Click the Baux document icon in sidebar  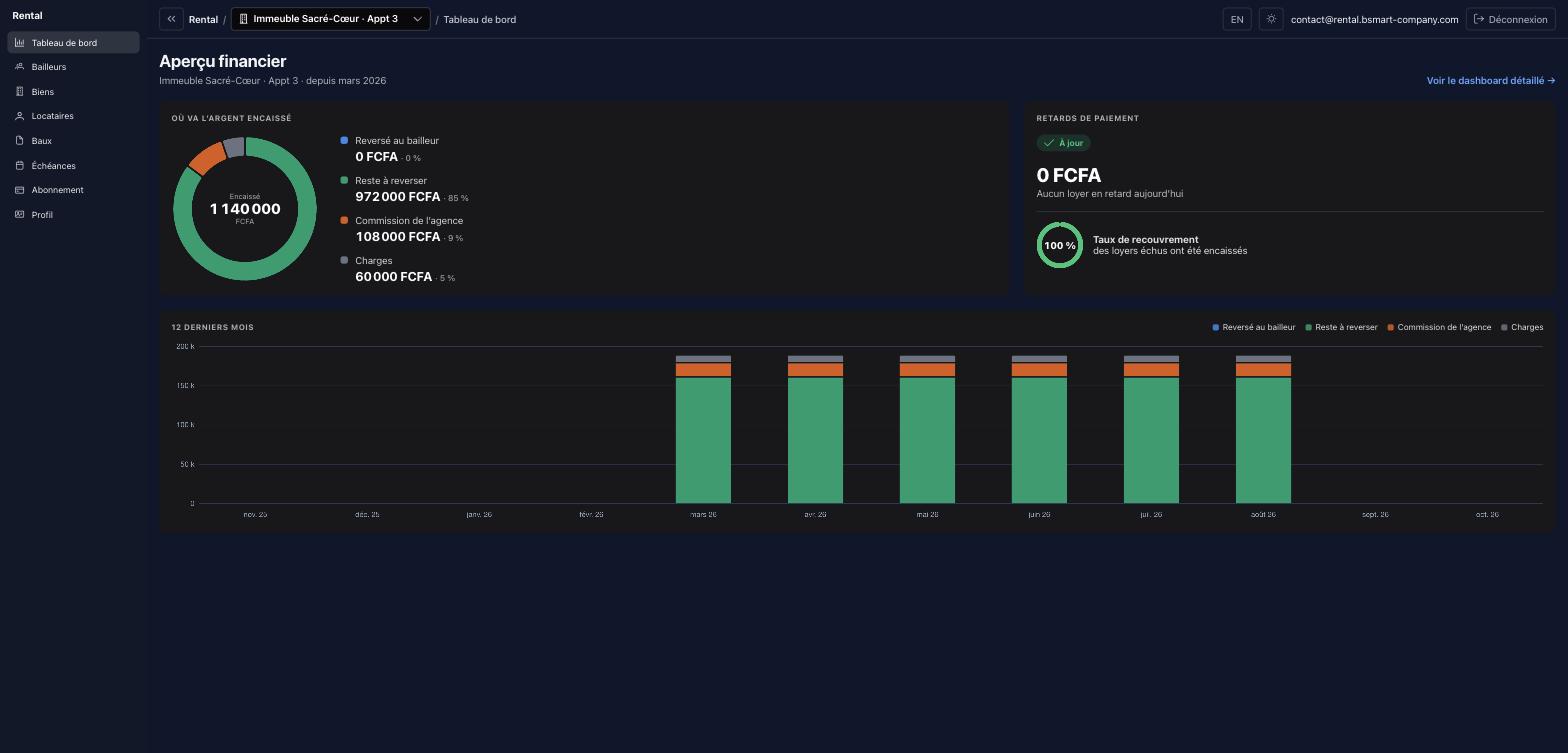click(x=19, y=141)
